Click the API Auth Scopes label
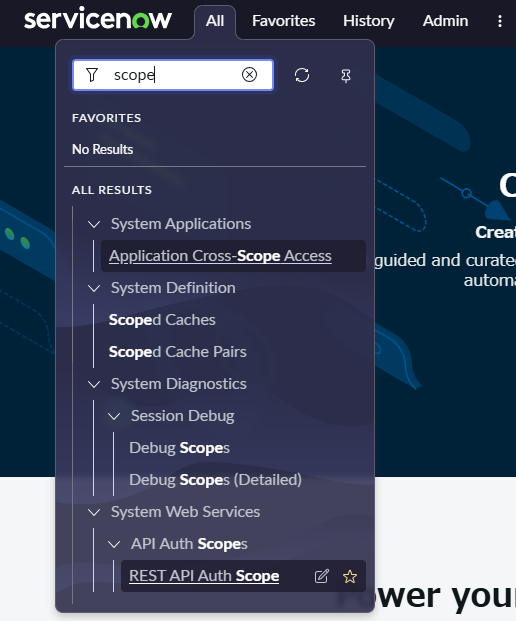The image size is (516, 621). pos(189,544)
